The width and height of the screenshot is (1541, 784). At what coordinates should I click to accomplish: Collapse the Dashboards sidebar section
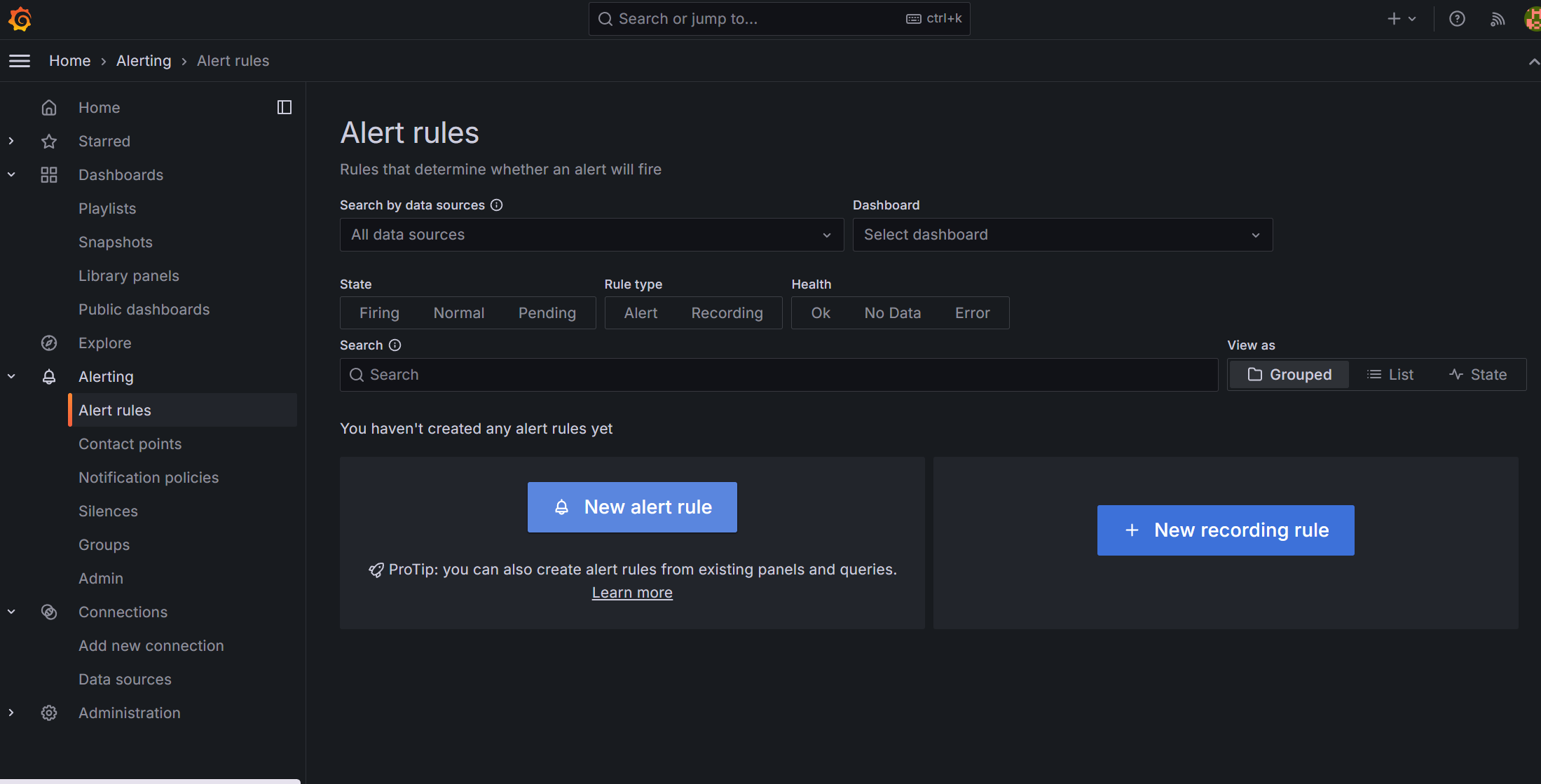(11, 174)
